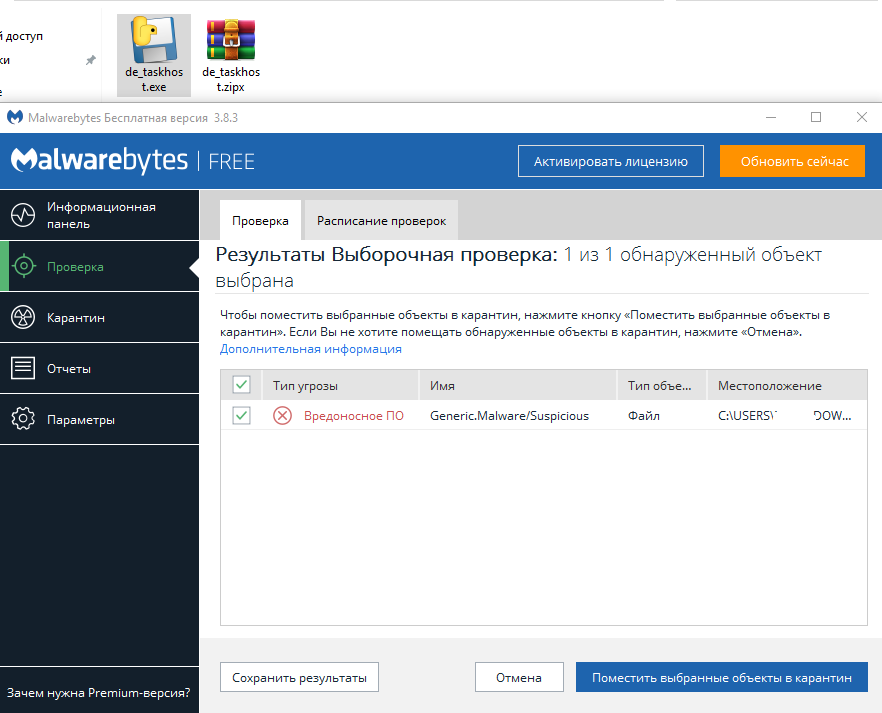
Task: Click the Параметры gear icon
Action: point(23,419)
